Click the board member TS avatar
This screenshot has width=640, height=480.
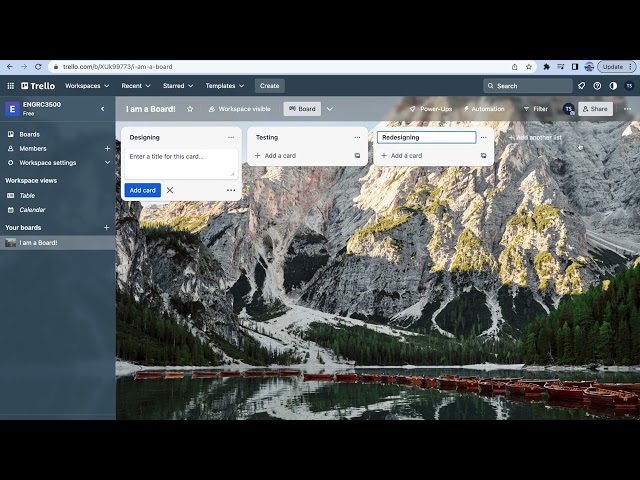tap(568, 109)
